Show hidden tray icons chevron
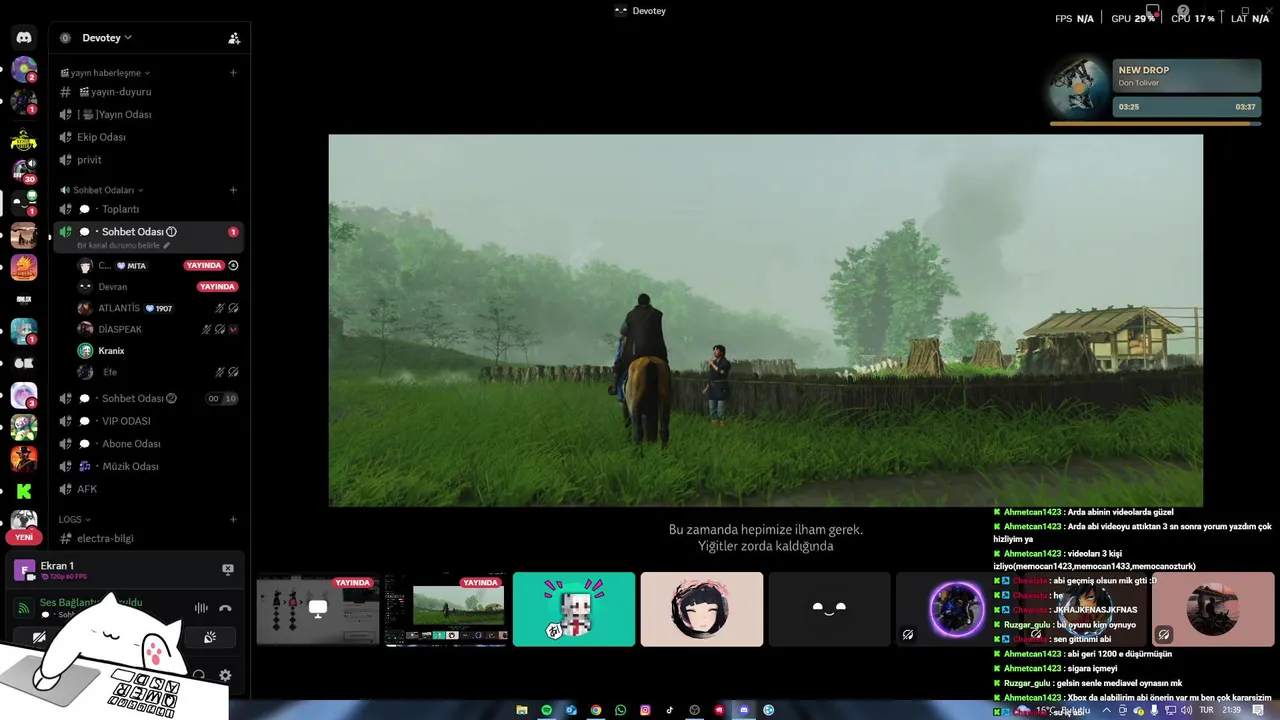The height and width of the screenshot is (720, 1280). 1106,710
